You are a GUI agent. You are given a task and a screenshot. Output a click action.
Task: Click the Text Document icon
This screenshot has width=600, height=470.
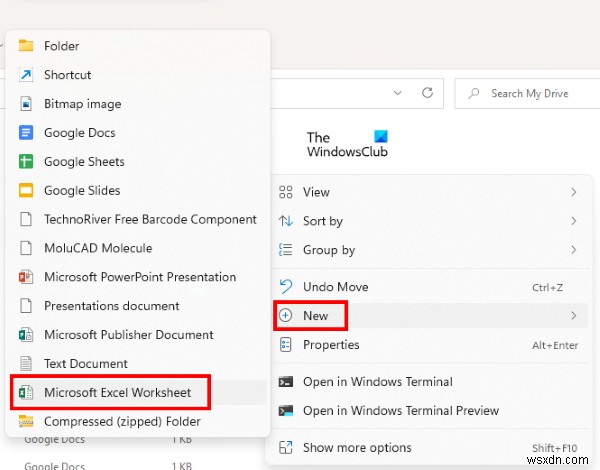tap(26, 364)
